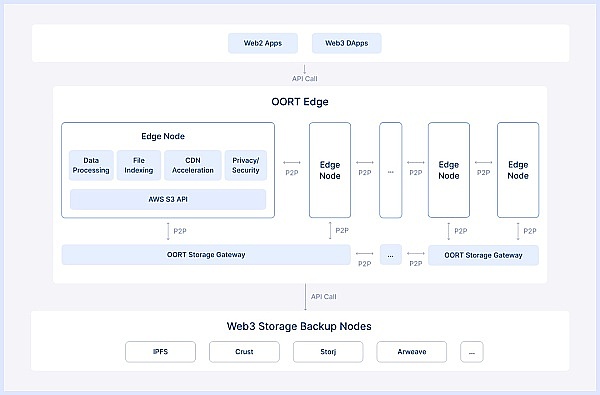Select the wide left OORT Storage Gateway bar
This screenshot has height=395, width=600.
(206, 255)
